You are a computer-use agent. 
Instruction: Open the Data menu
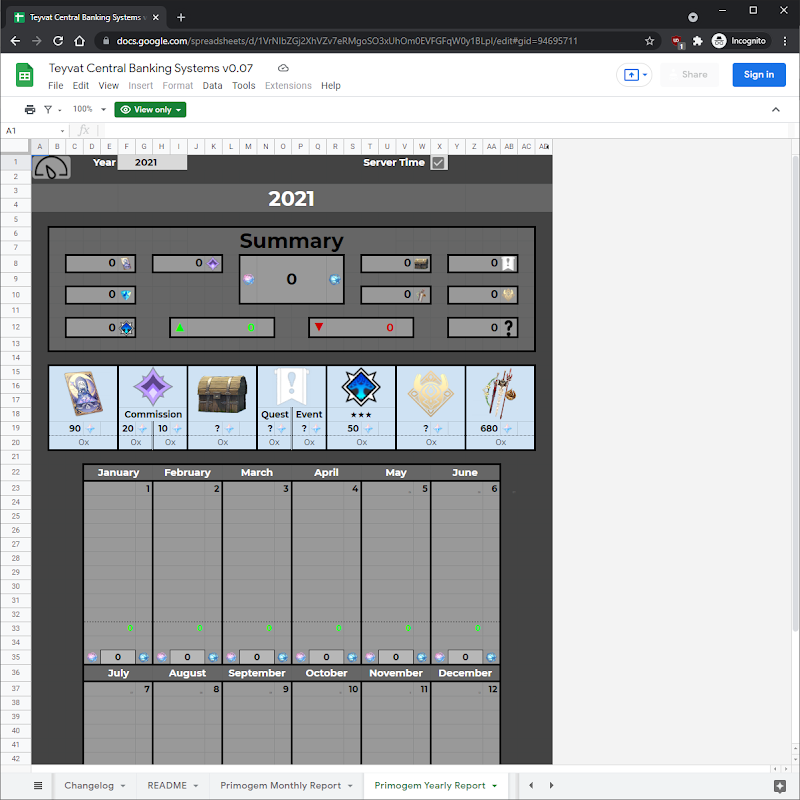coord(212,86)
